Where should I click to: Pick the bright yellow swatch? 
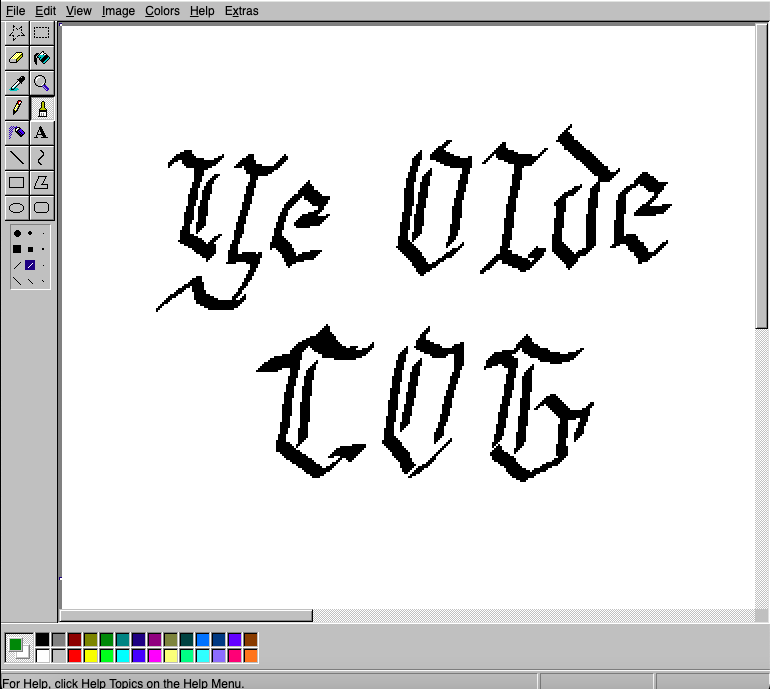click(90, 656)
